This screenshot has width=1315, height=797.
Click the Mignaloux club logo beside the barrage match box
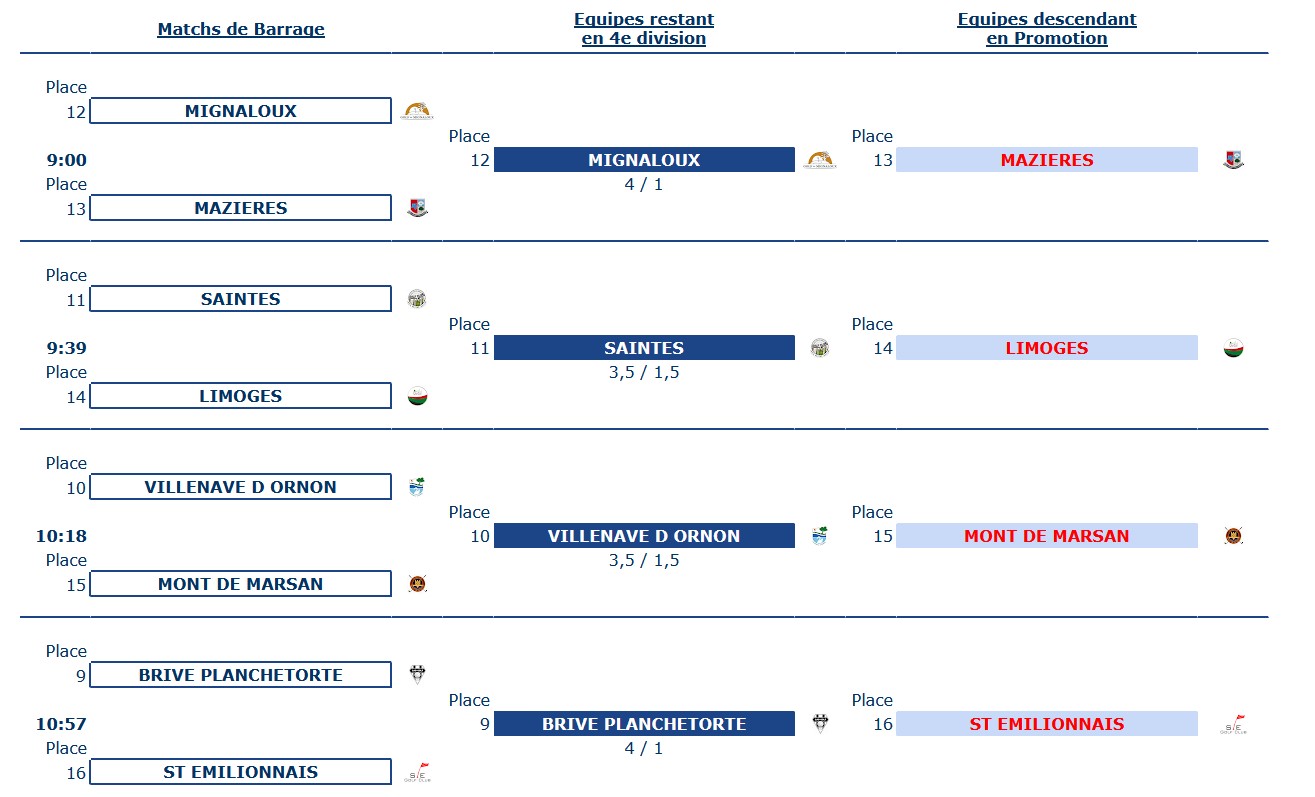(418, 111)
